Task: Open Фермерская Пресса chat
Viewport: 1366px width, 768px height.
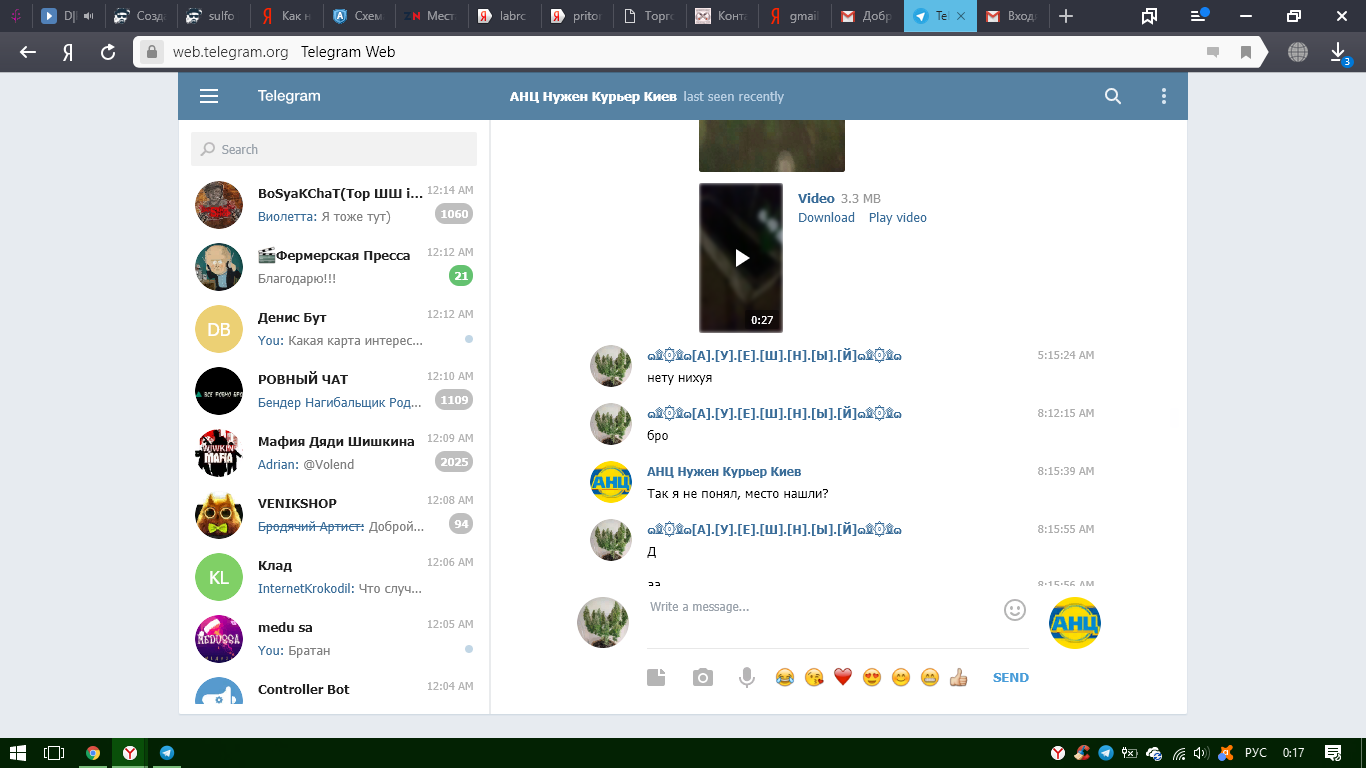Action: (x=334, y=267)
